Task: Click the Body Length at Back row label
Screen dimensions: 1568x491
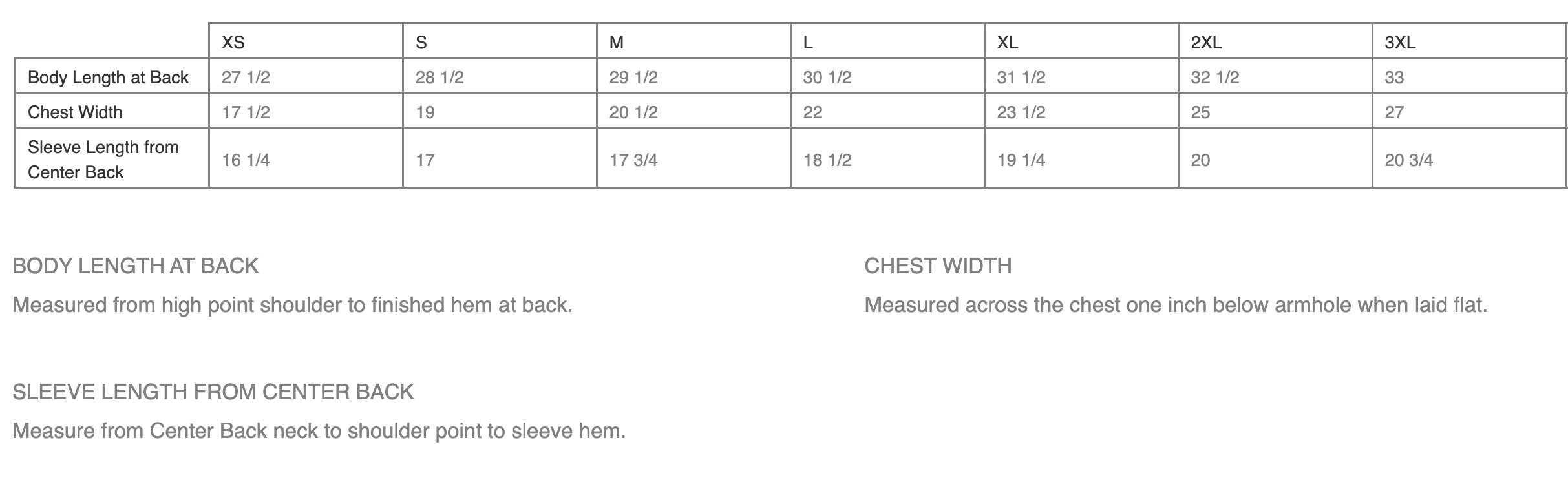Action: 108,78
